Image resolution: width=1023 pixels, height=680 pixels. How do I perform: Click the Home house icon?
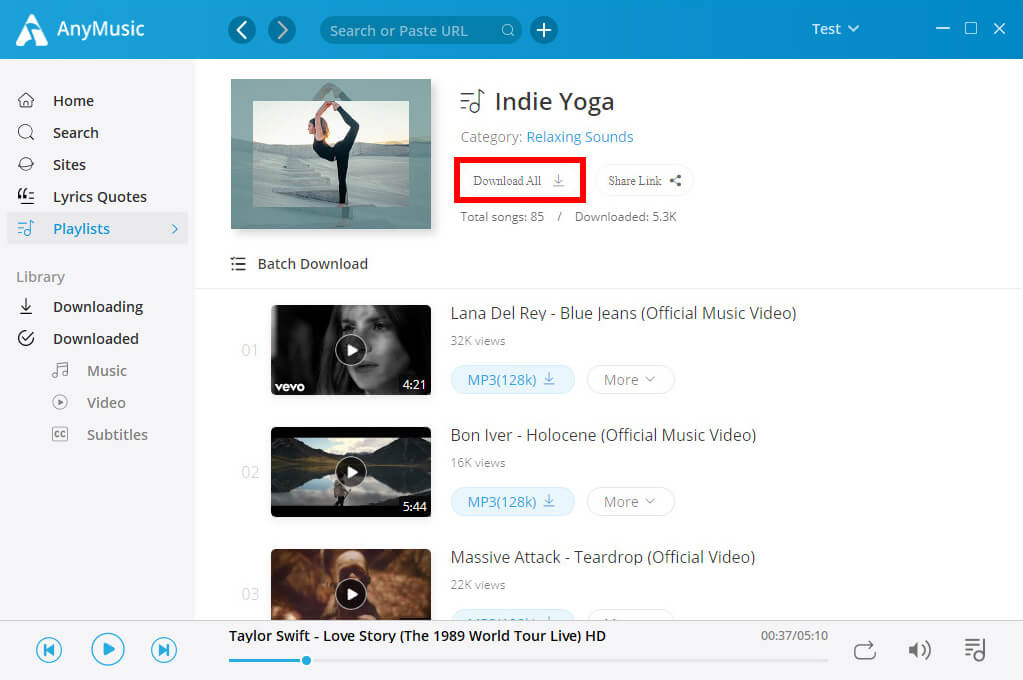point(26,100)
